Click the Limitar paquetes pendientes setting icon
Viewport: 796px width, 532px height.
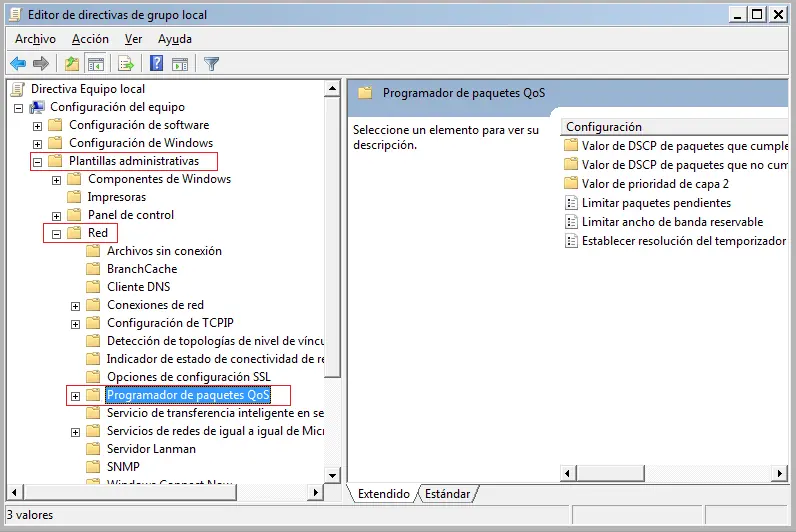[571, 203]
